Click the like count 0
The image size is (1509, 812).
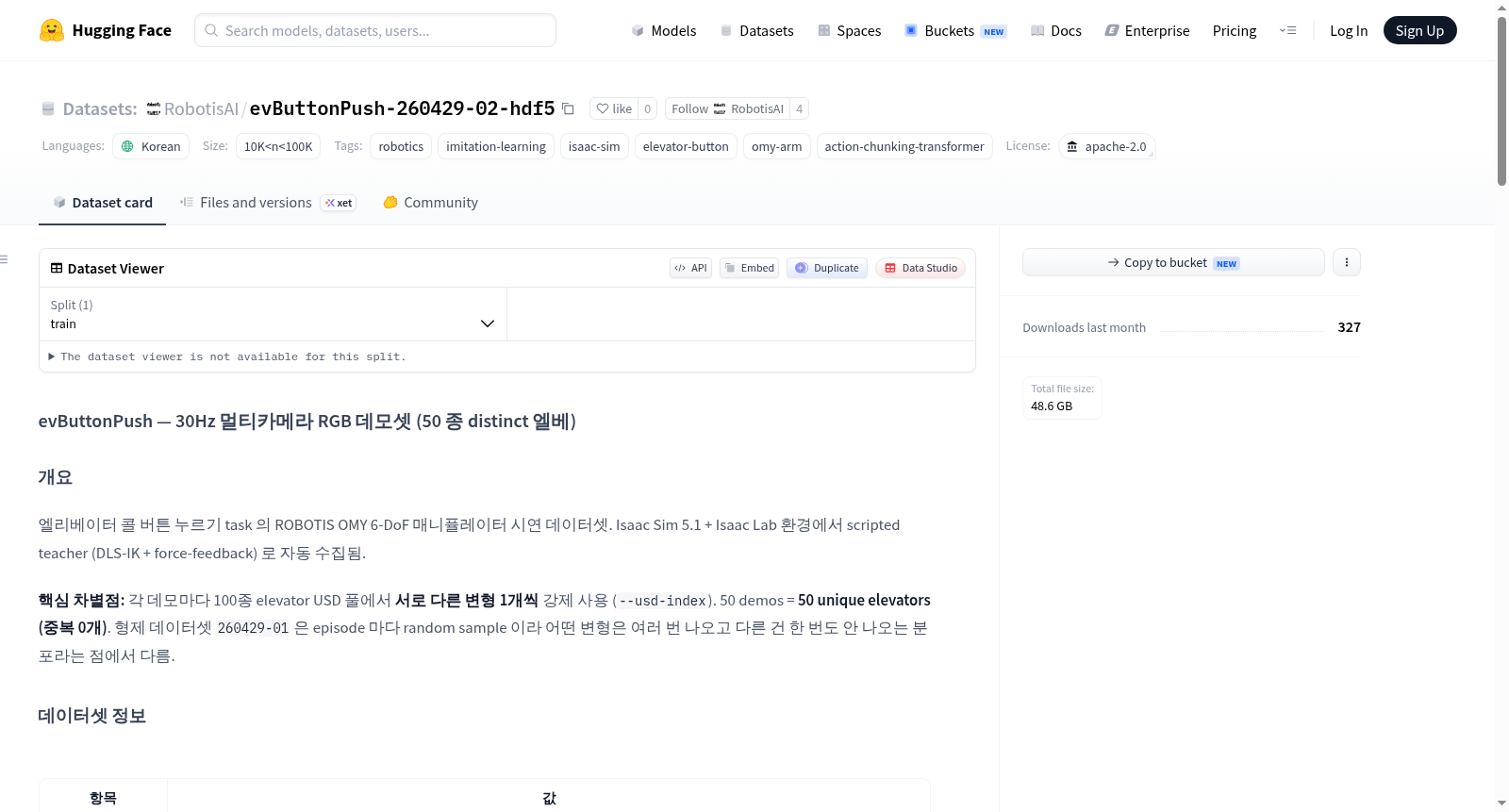[x=648, y=108]
